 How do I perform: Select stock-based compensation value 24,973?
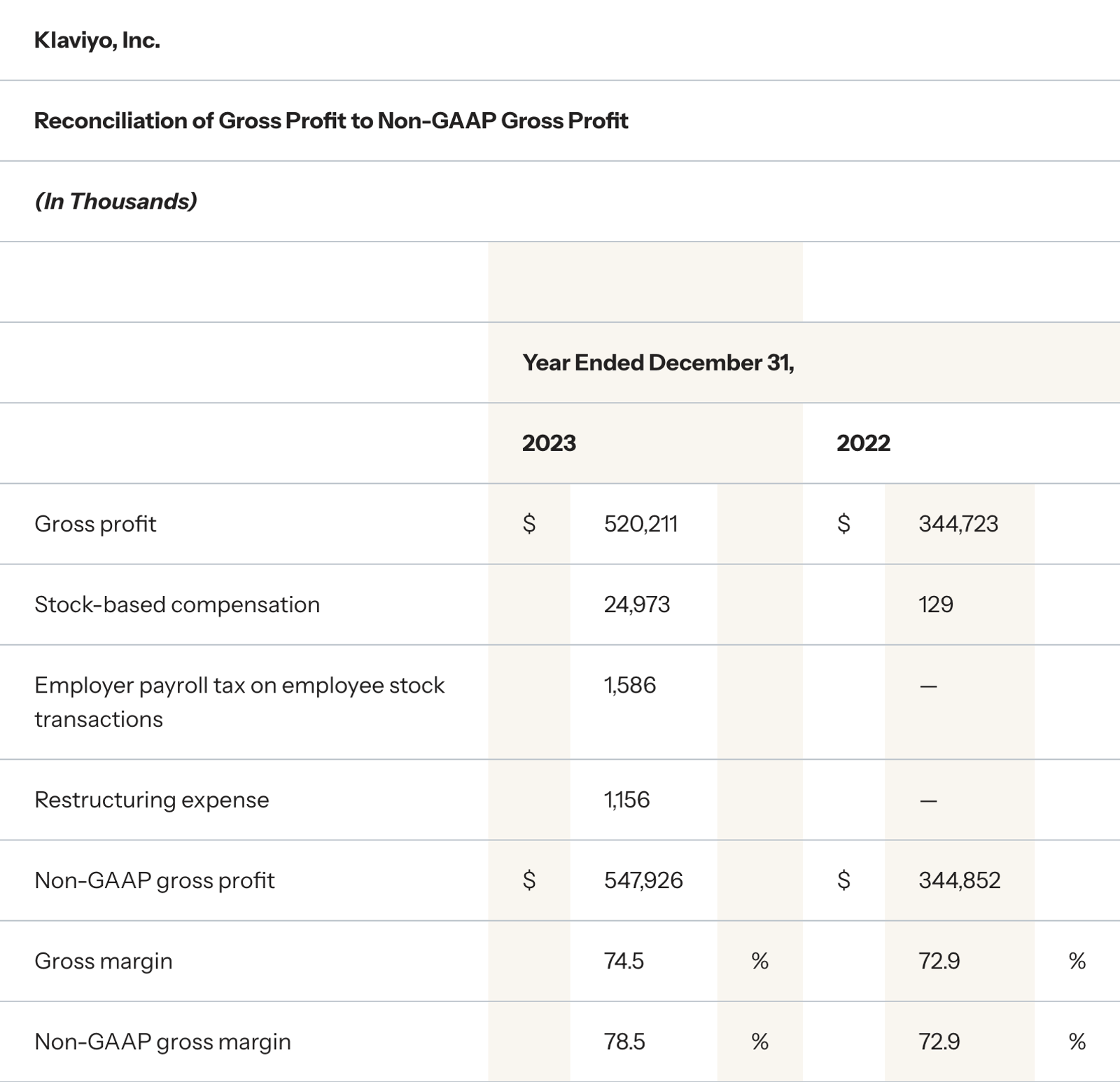click(637, 604)
